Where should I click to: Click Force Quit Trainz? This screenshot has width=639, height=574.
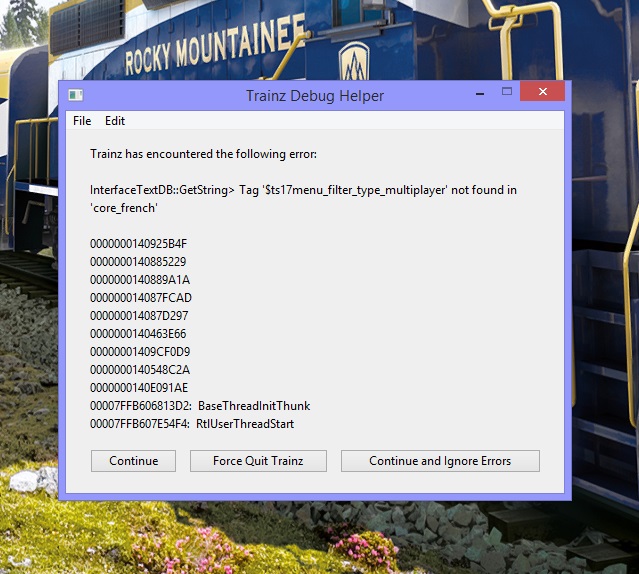click(x=258, y=461)
